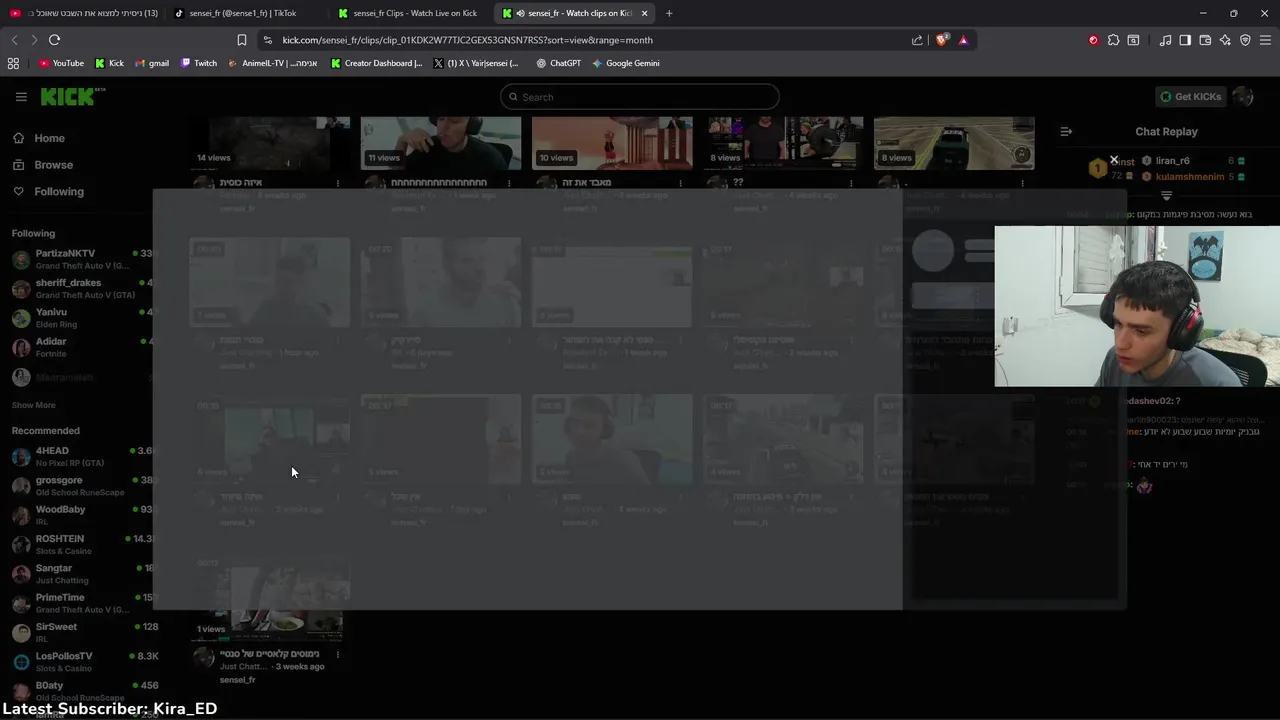Open a new browser tab
1280x720 pixels.
click(669, 13)
